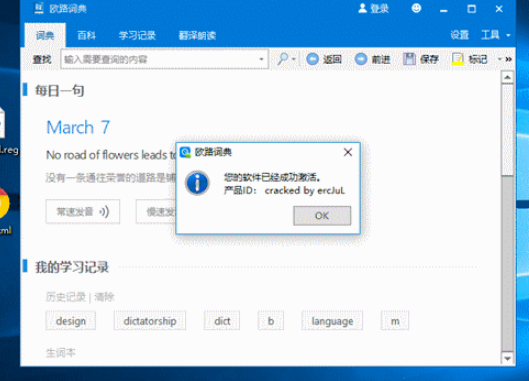The image size is (529, 381).
Task: Click the dialog's 欧路词典 title icon
Action: click(185, 152)
